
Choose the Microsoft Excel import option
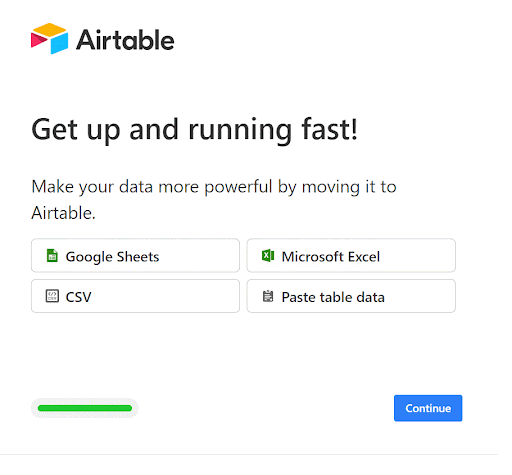[x=351, y=256]
